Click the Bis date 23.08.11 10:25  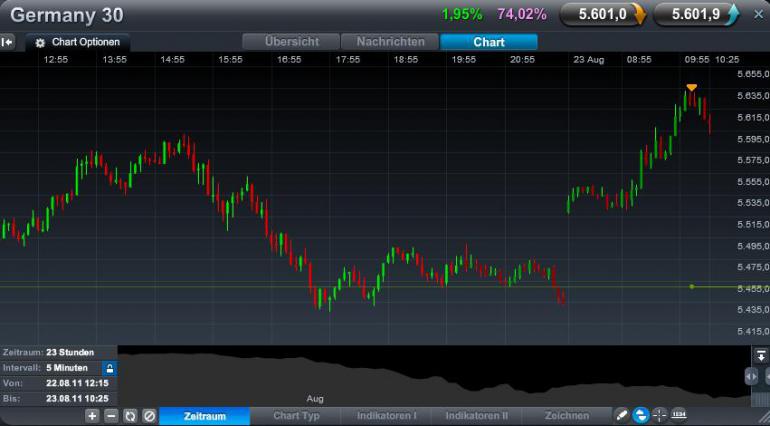tap(78, 398)
